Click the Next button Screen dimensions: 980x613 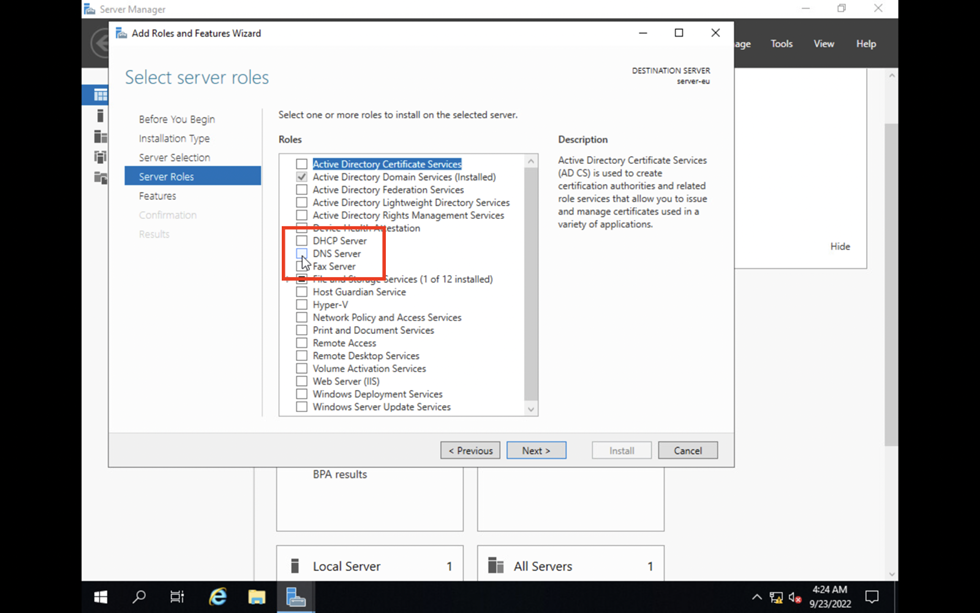536,451
